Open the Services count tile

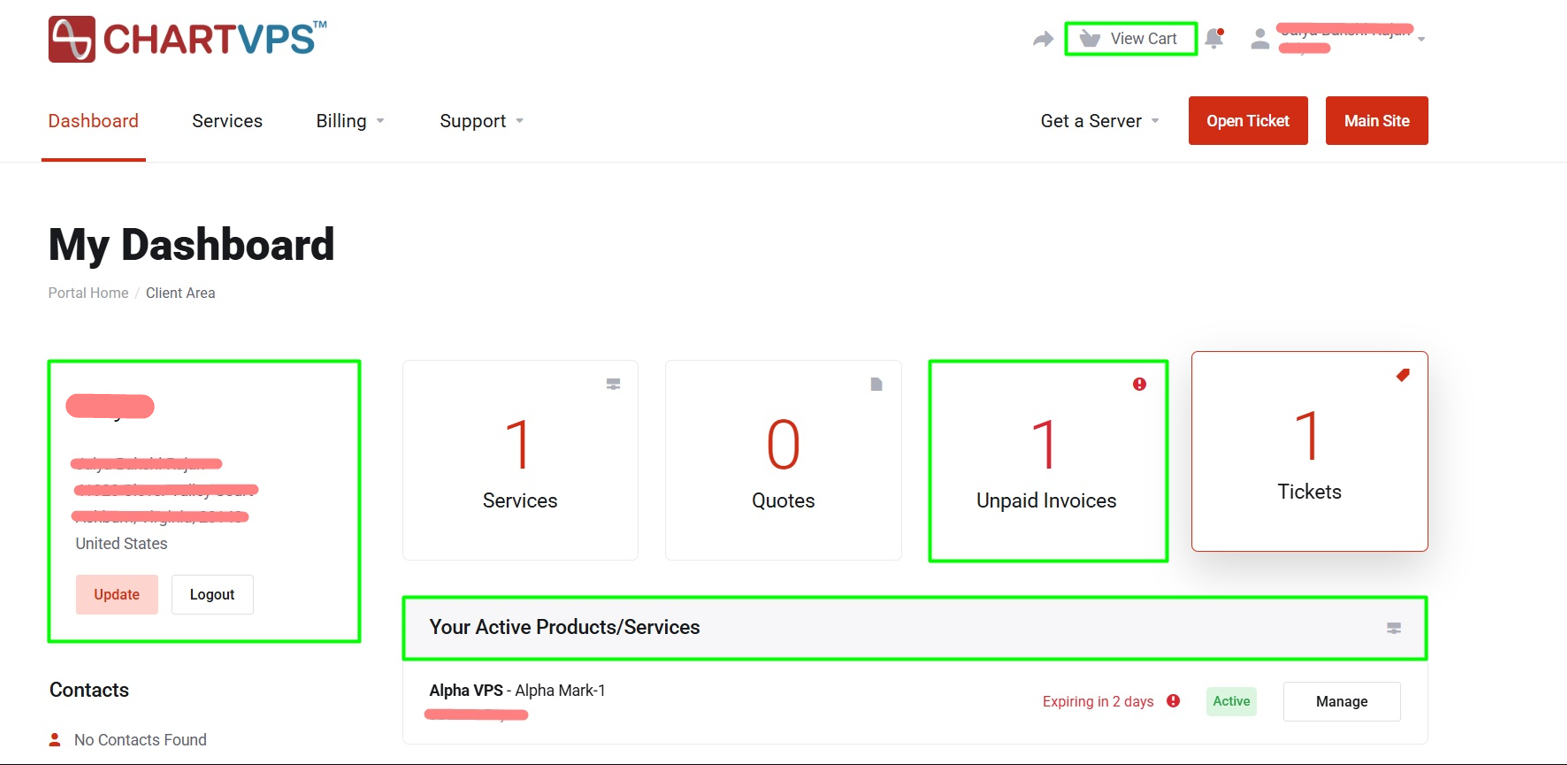click(x=520, y=460)
